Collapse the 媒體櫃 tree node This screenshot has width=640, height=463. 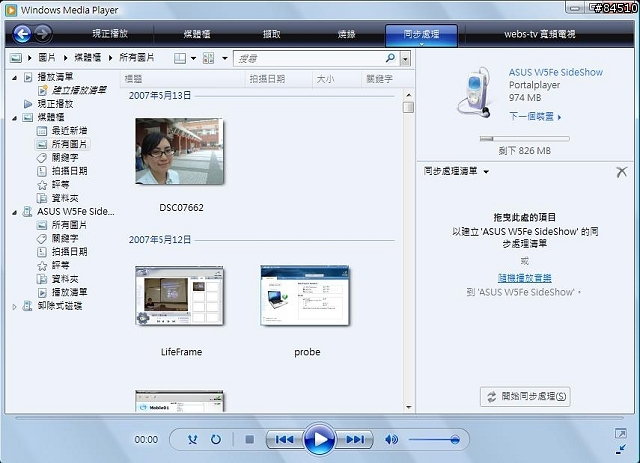click(x=14, y=118)
